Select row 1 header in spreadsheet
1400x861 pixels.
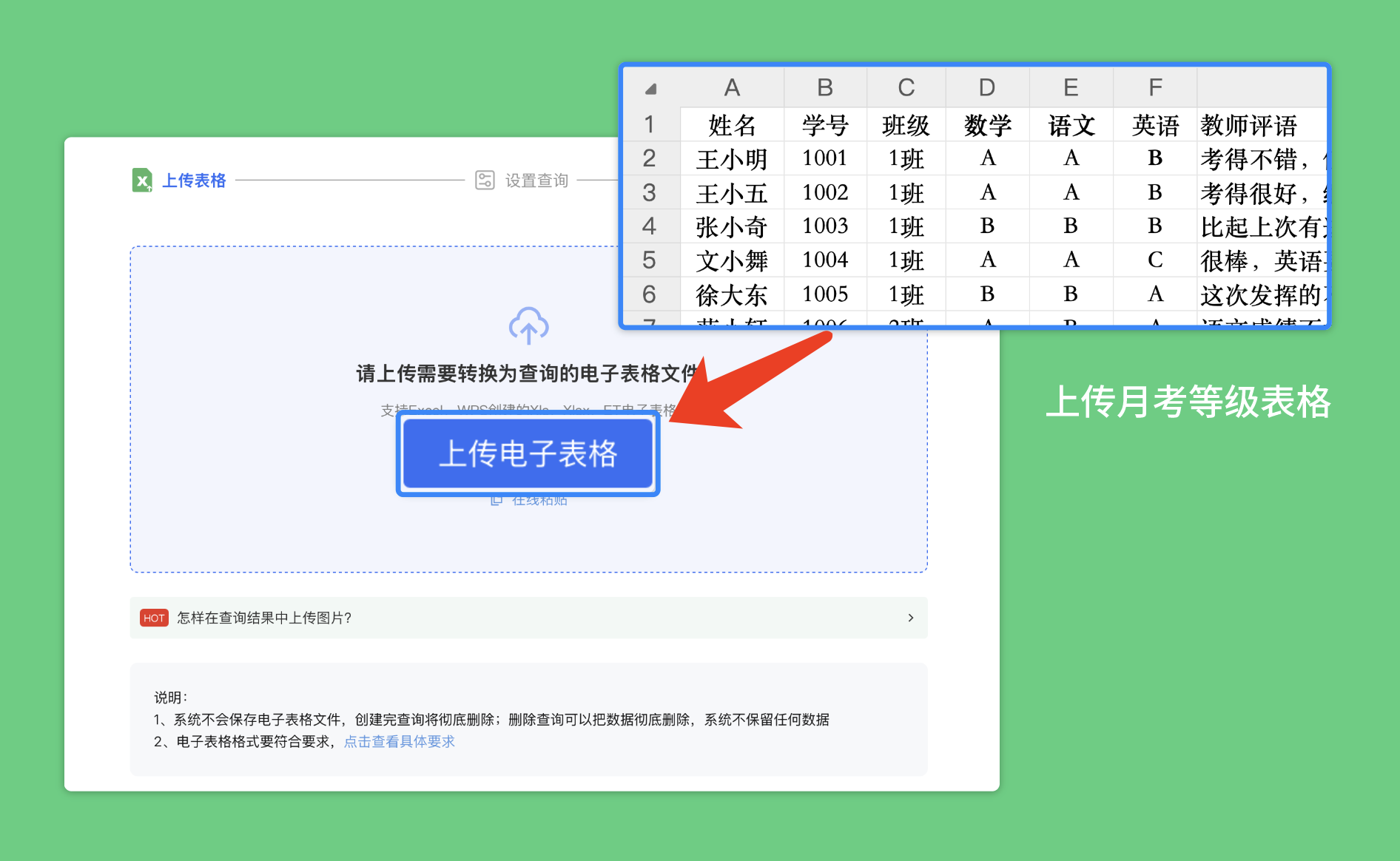(x=650, y=124)
